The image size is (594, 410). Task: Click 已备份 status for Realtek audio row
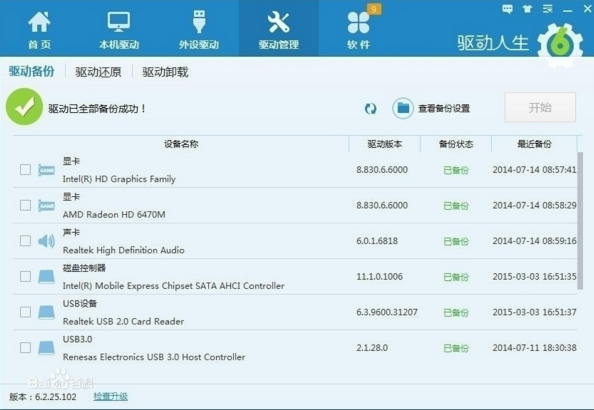pos(456,241)
